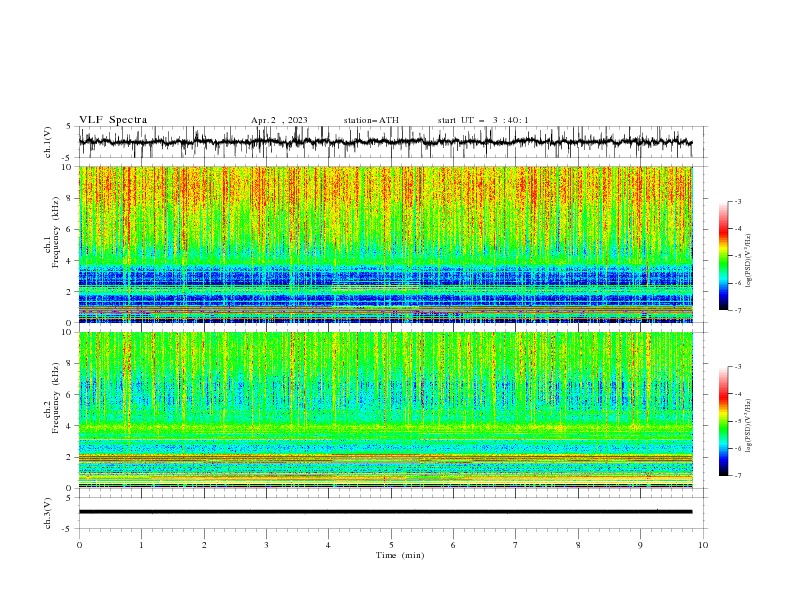This screenshot has height=612, width=792.
Task: Click the time axis tick label "7"
Action: pos(516,545)
